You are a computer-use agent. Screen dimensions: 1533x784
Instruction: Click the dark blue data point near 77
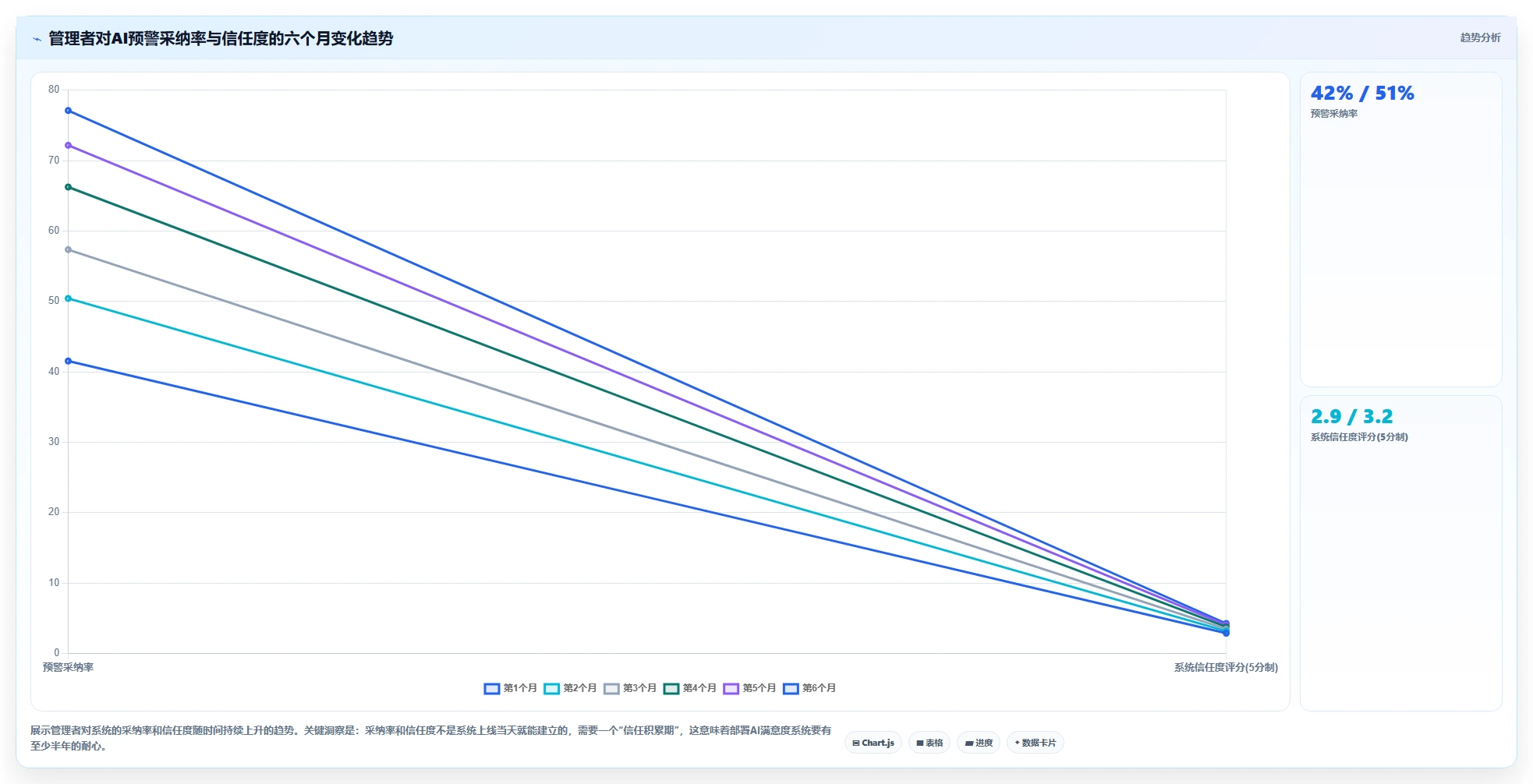(x=69, y=111)
